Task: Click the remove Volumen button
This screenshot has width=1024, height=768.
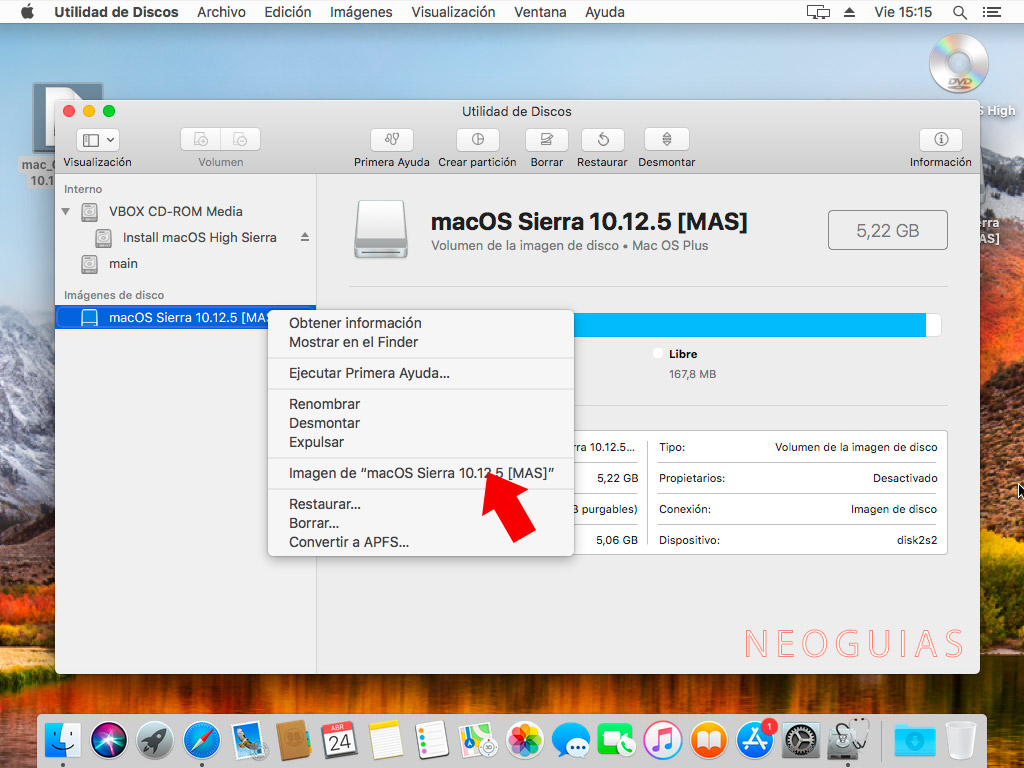Action: [x=240, y=139]
